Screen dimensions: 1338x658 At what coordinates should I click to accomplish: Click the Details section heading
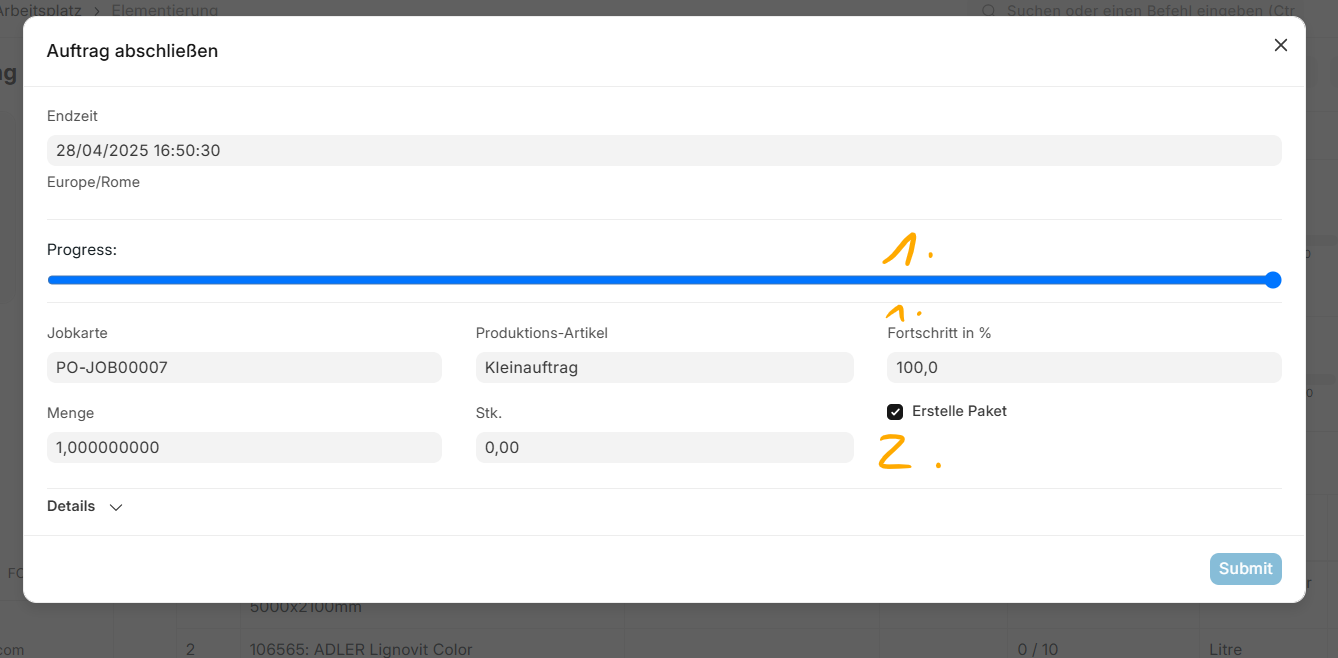[x=71, y=506]
